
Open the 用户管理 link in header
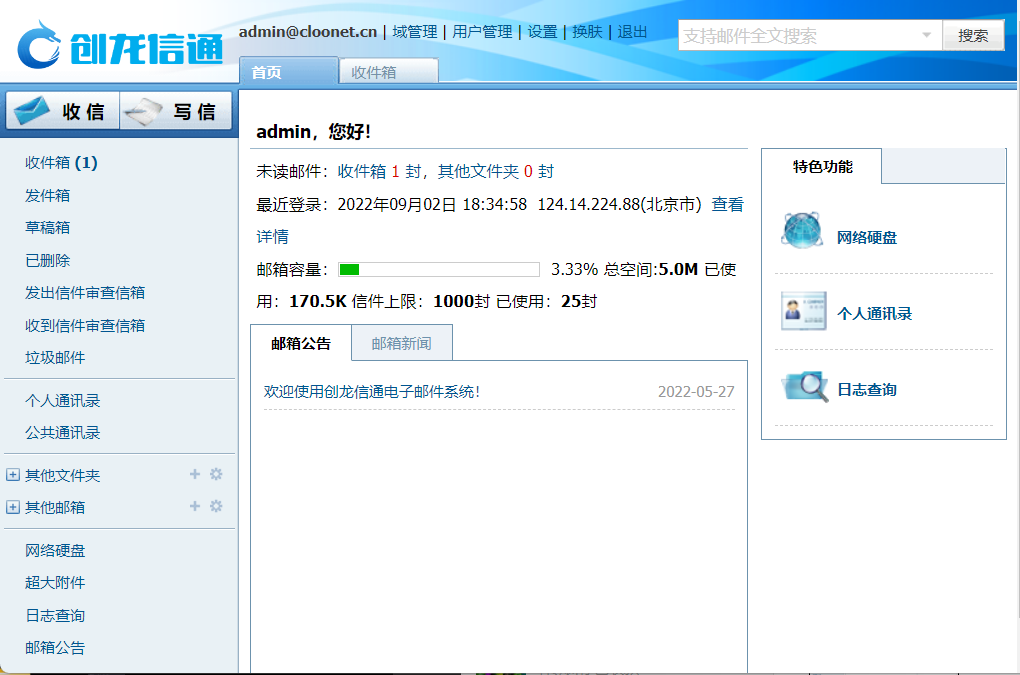[482, 32]
